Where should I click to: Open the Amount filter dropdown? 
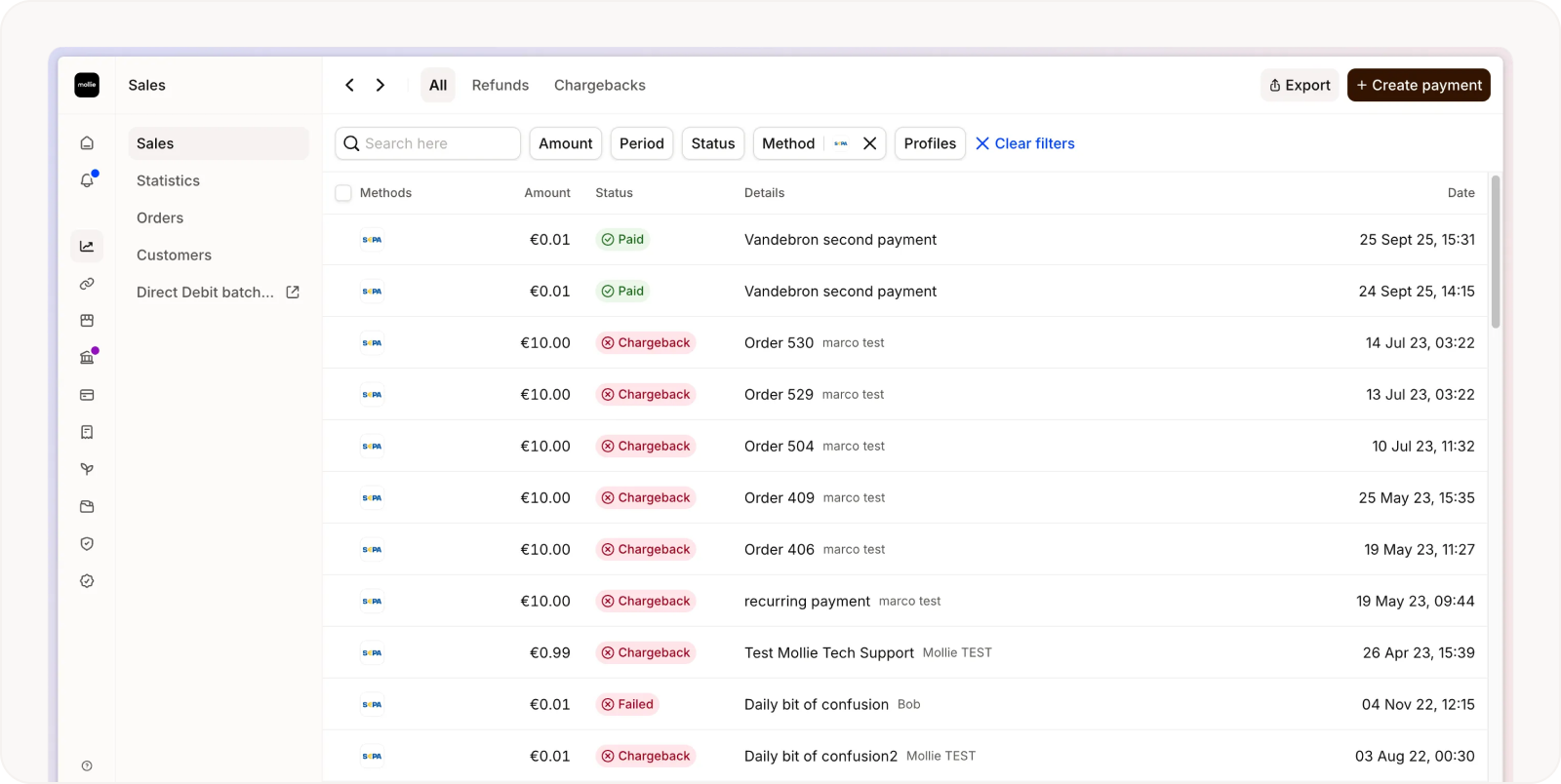[565, 143]
